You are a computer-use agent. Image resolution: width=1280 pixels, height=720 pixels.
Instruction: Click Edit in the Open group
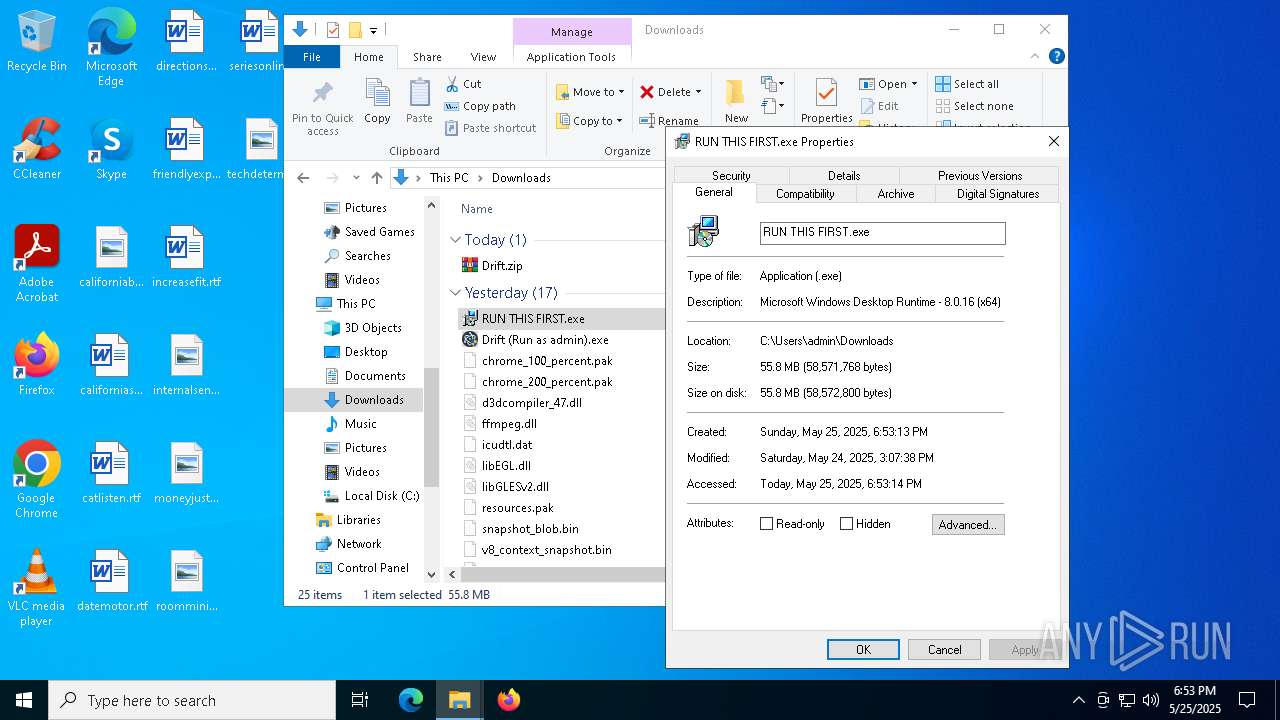click(879, 106)
